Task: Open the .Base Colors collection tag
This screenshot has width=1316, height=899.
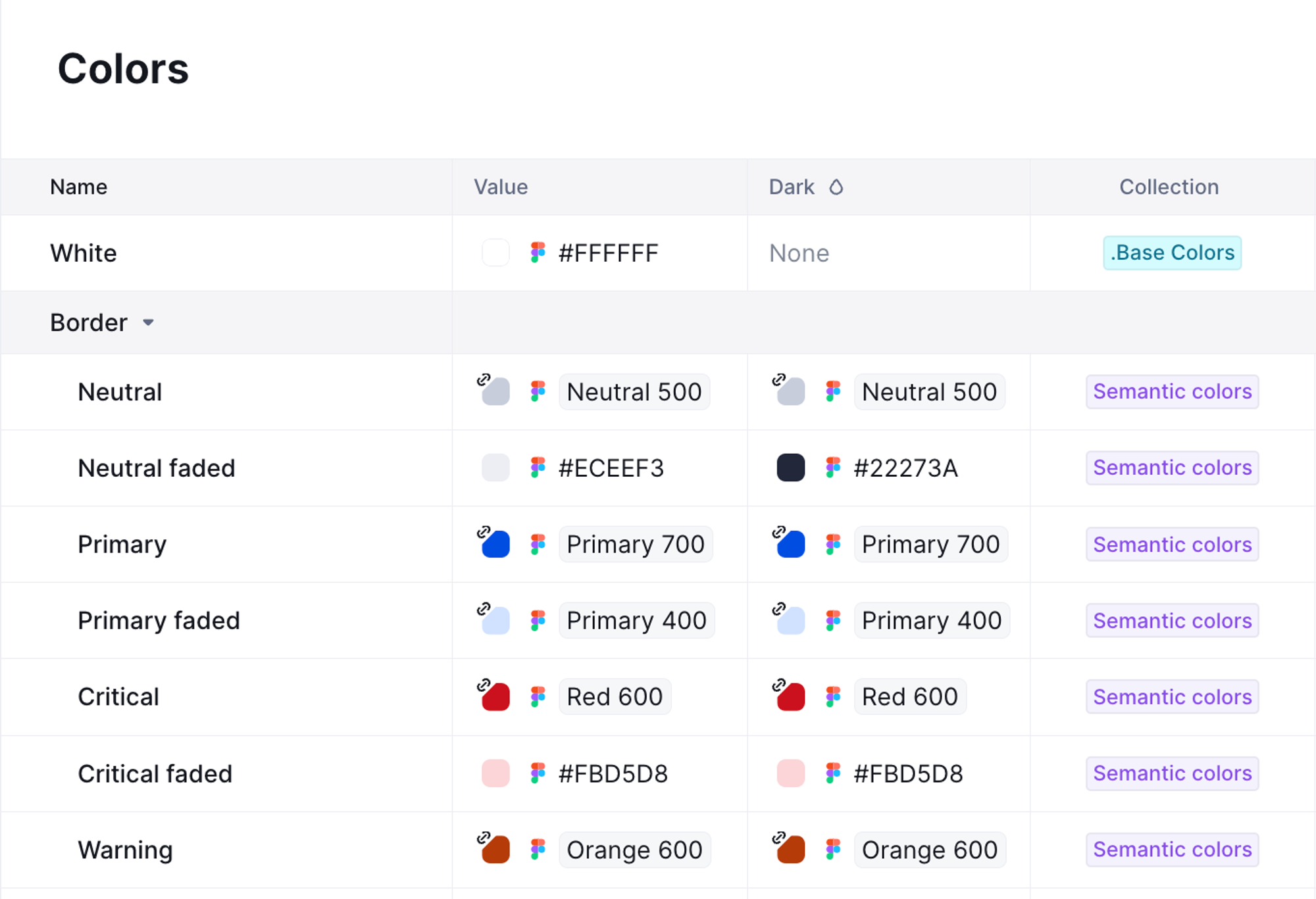Action: pos(1172,253)
